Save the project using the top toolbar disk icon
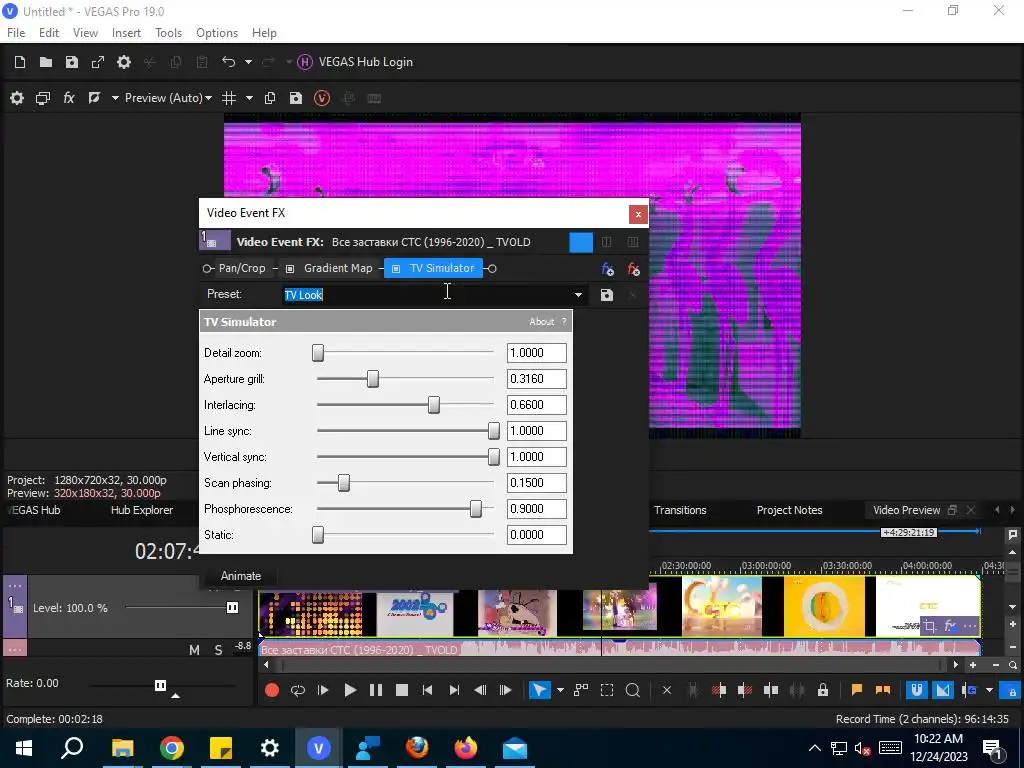The width and height of the screenshot is (1024, 768). pos(72,62)
